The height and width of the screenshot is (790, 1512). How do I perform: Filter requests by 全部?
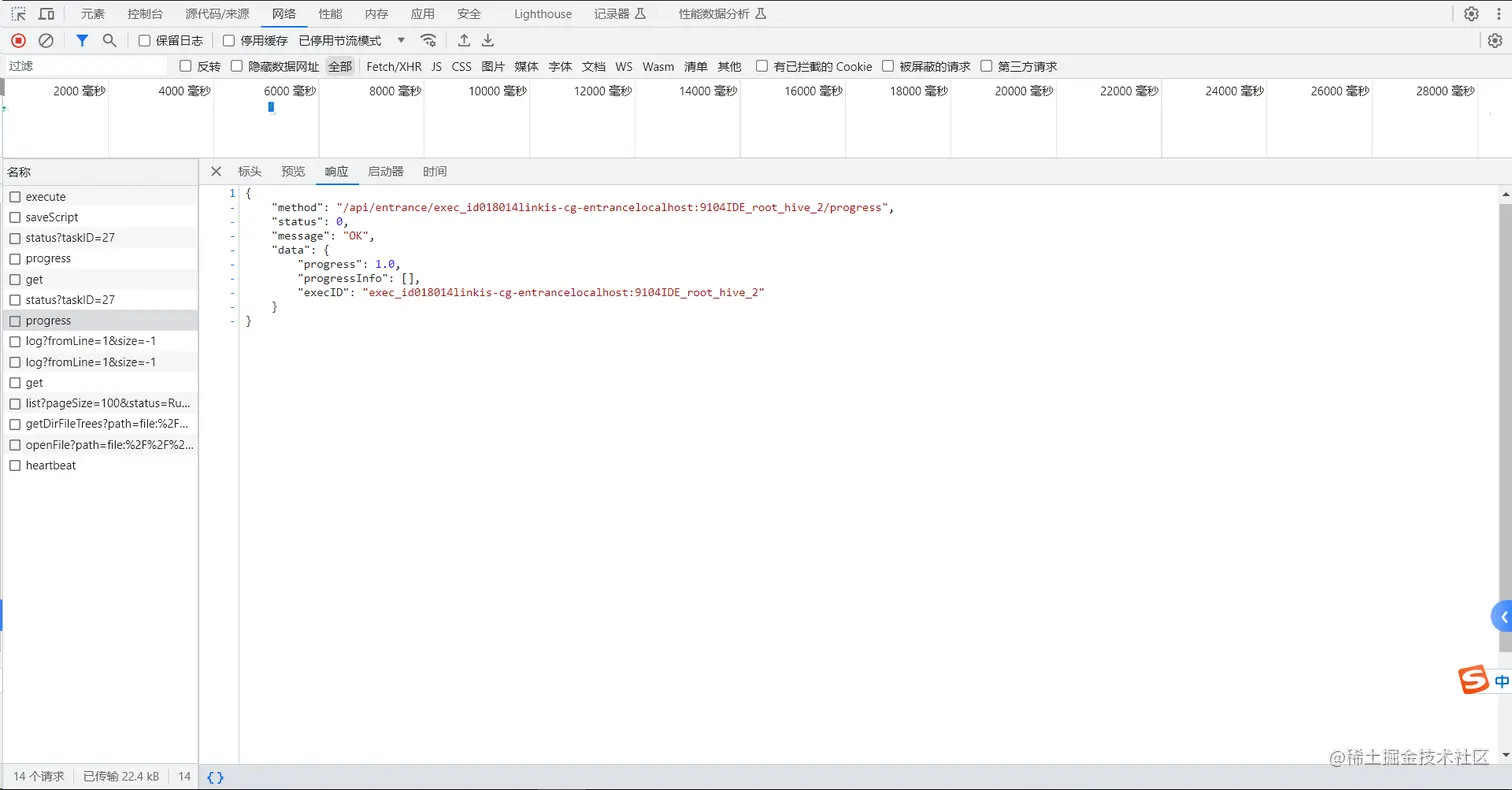pyautogui.click(x=340, y=67)
